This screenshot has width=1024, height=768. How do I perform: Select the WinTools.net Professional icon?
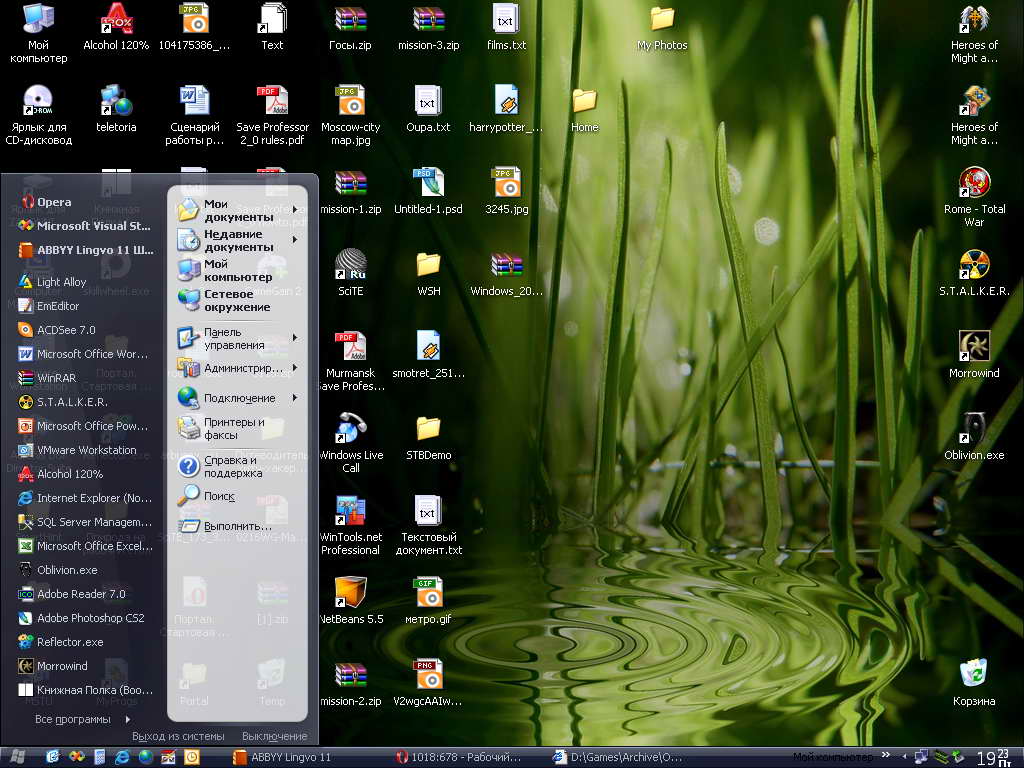click(351, 525)
